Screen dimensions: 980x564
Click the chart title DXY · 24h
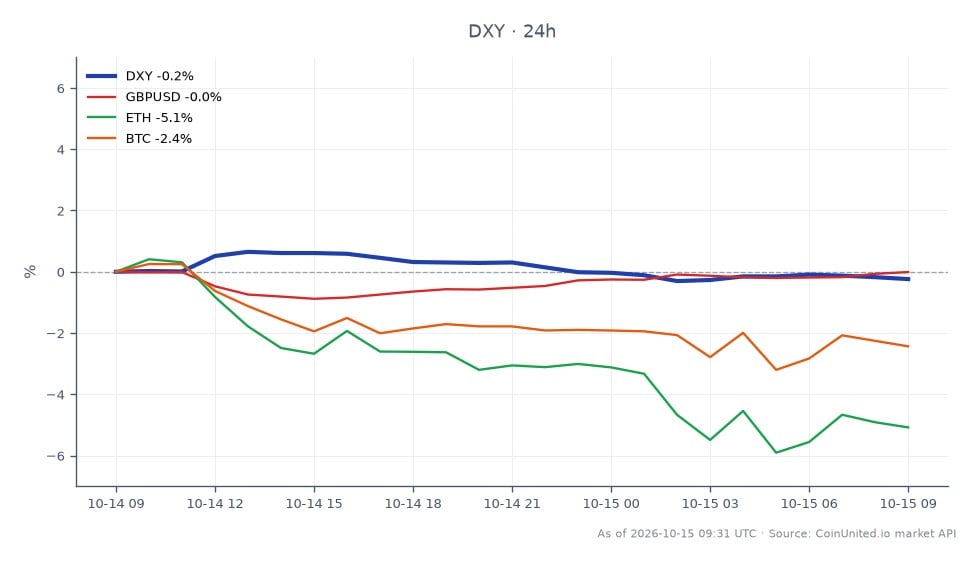pos(512,31)
